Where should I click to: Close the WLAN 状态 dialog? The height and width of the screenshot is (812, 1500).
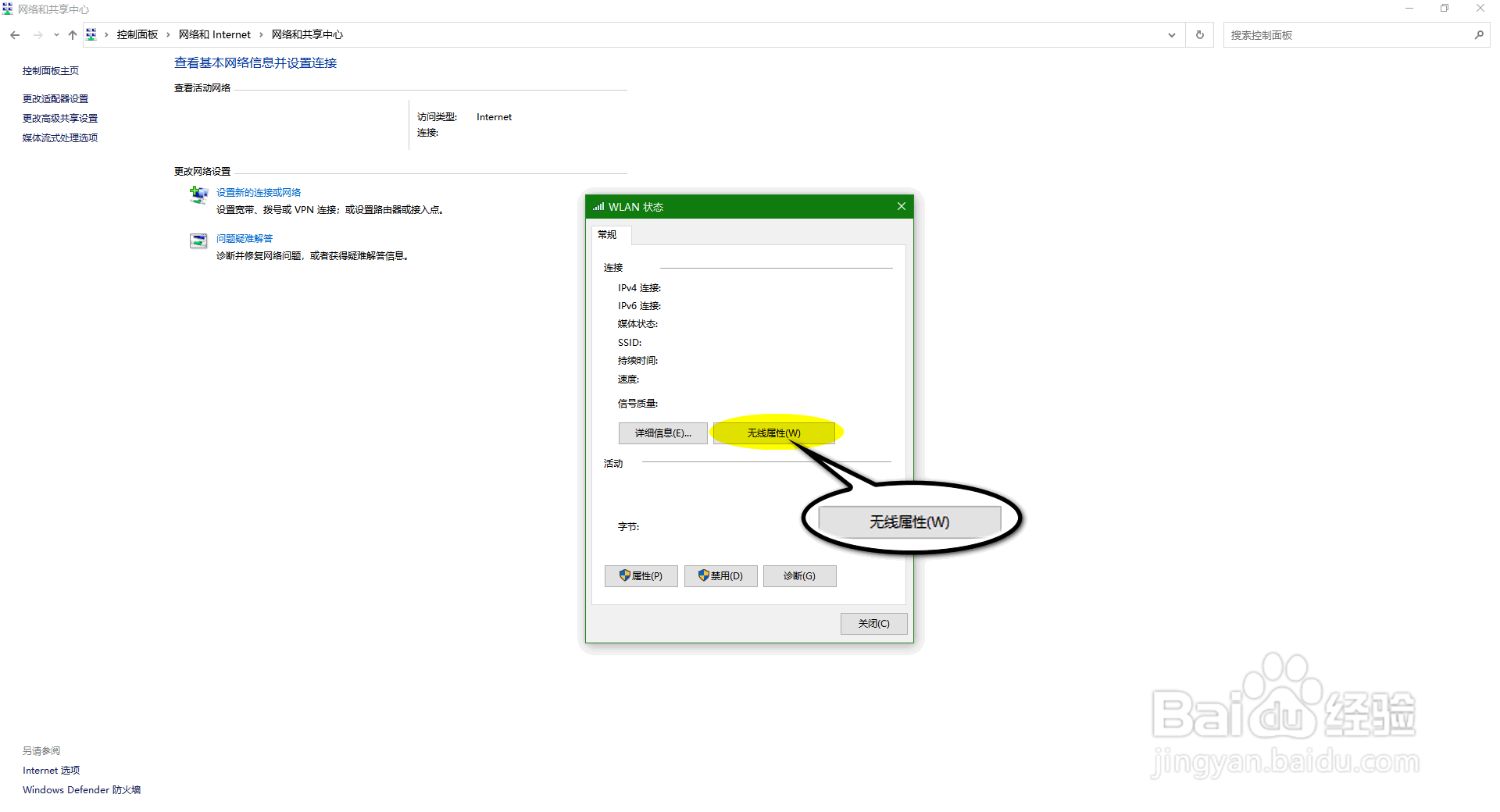pyautogui.click(x=902, y=206)
